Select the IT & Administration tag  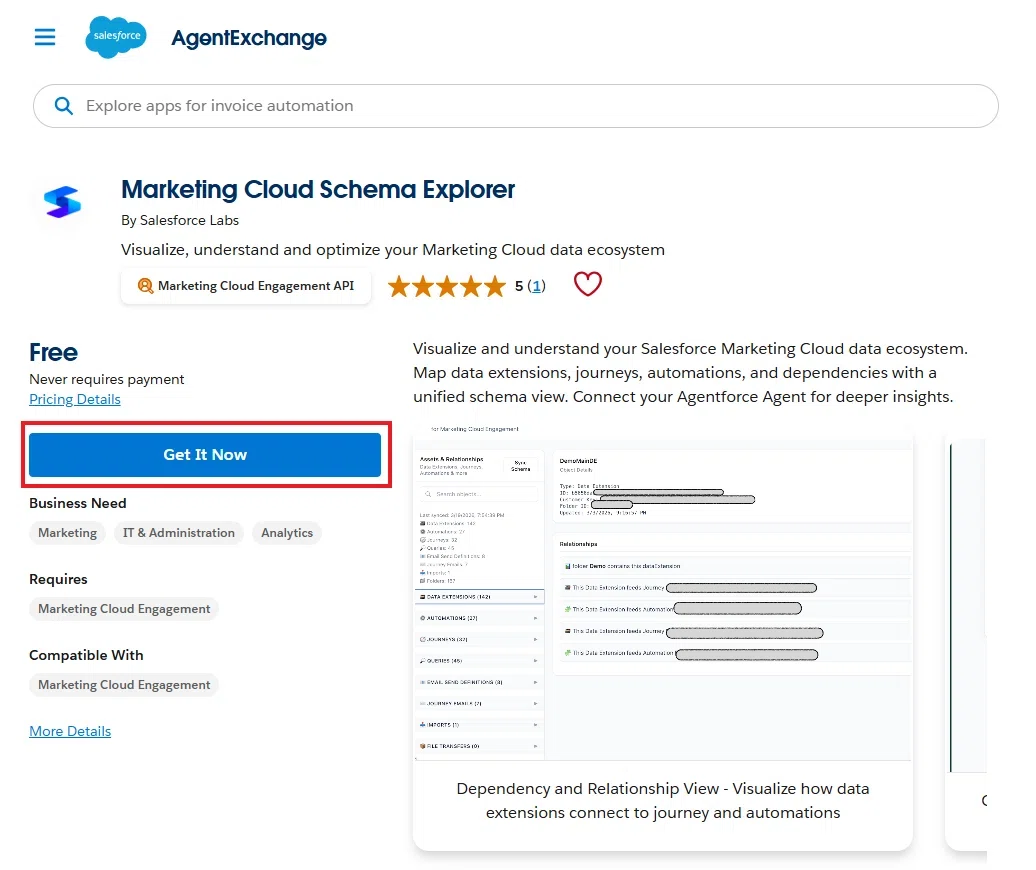pos(178,533)
